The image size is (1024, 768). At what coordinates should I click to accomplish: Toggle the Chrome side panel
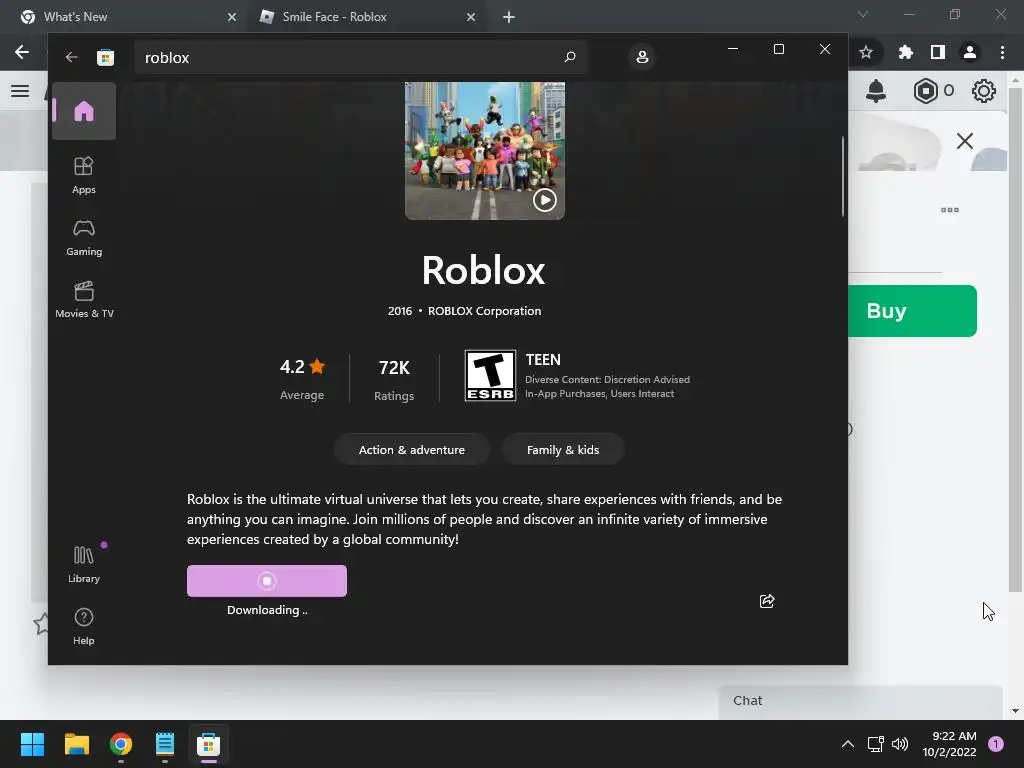click(x=938, y=52)
